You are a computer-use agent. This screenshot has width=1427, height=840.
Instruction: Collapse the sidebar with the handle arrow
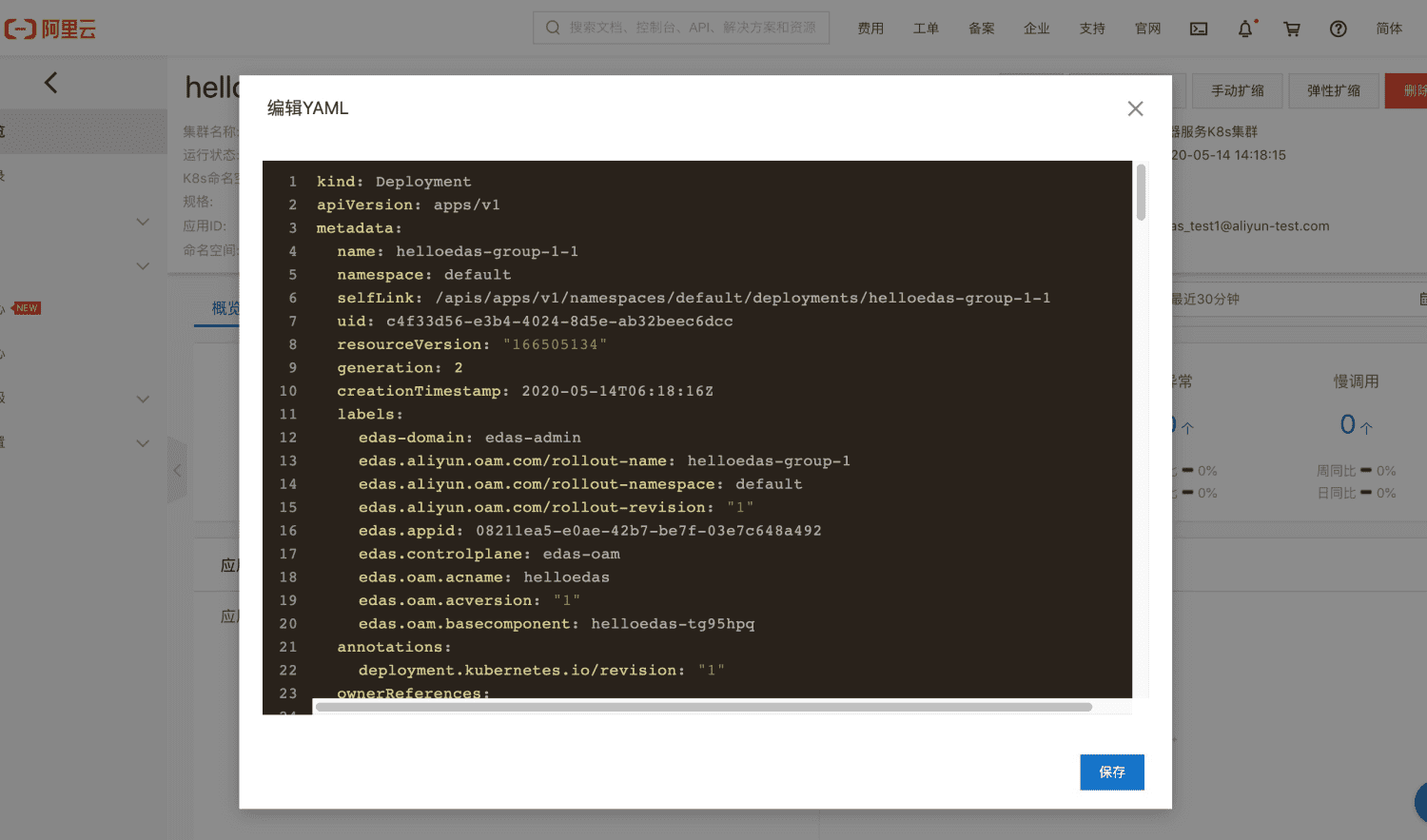point(177,470)
